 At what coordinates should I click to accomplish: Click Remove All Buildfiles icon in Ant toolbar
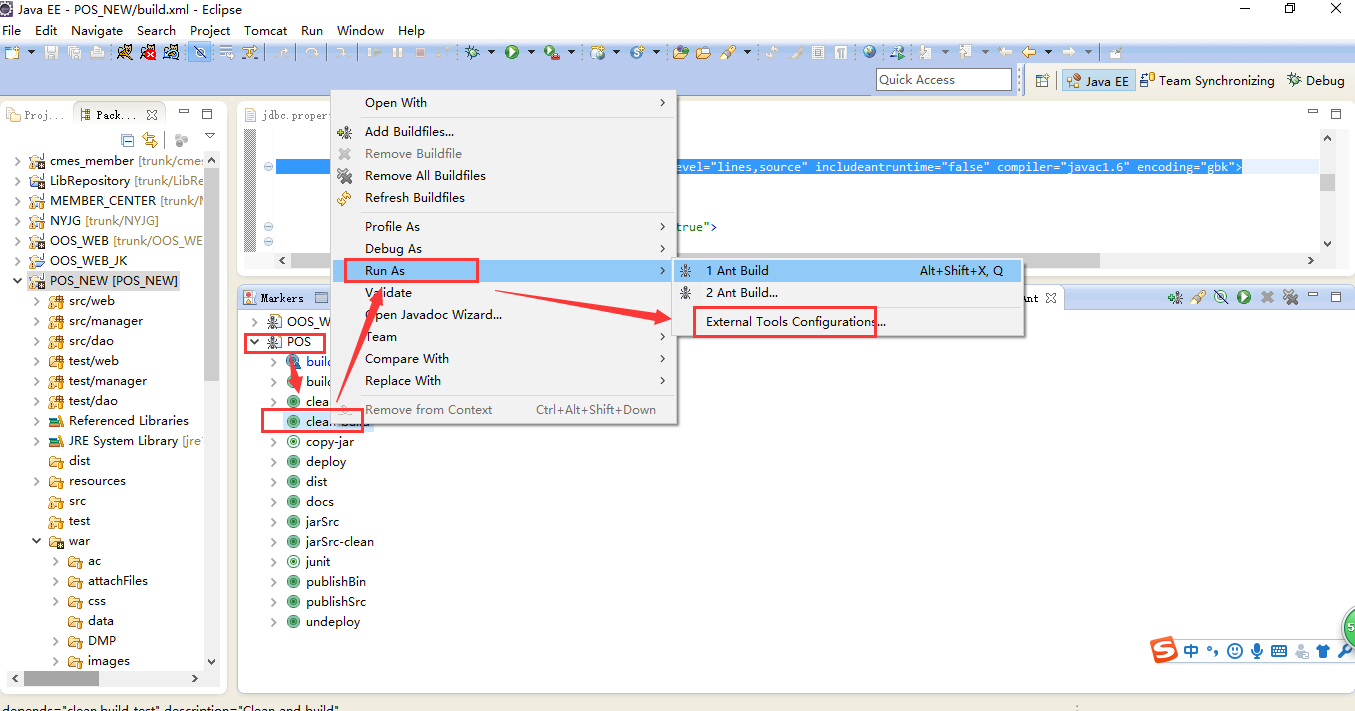point(1291,297)
